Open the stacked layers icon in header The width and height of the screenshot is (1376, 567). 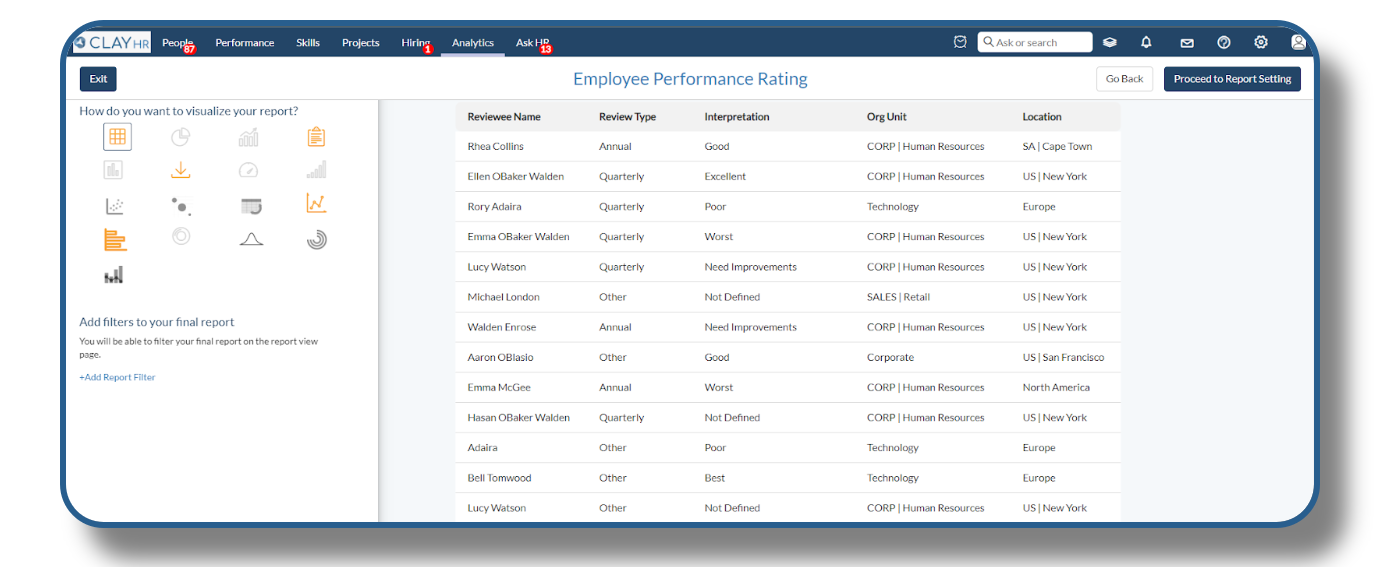[1109, 42]
